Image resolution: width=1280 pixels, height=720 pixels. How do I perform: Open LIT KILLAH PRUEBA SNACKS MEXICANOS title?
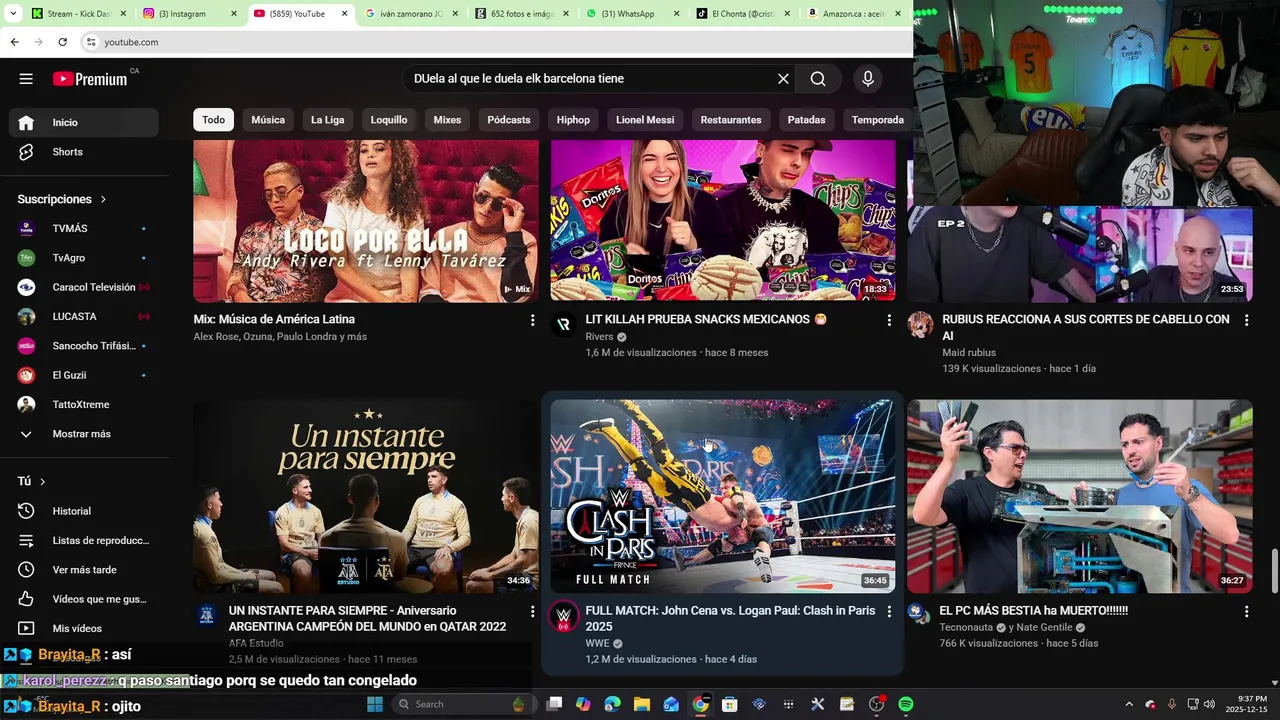[706, 319]
